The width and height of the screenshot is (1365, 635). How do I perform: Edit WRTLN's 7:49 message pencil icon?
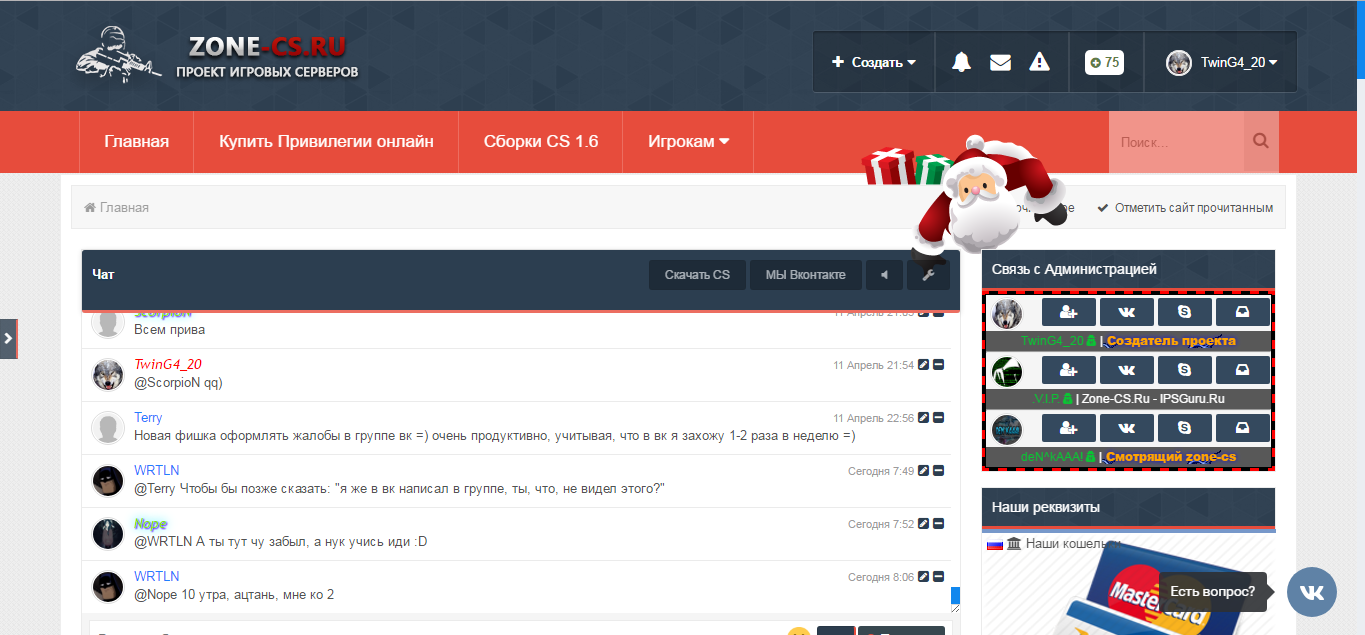tap(924, 471)
